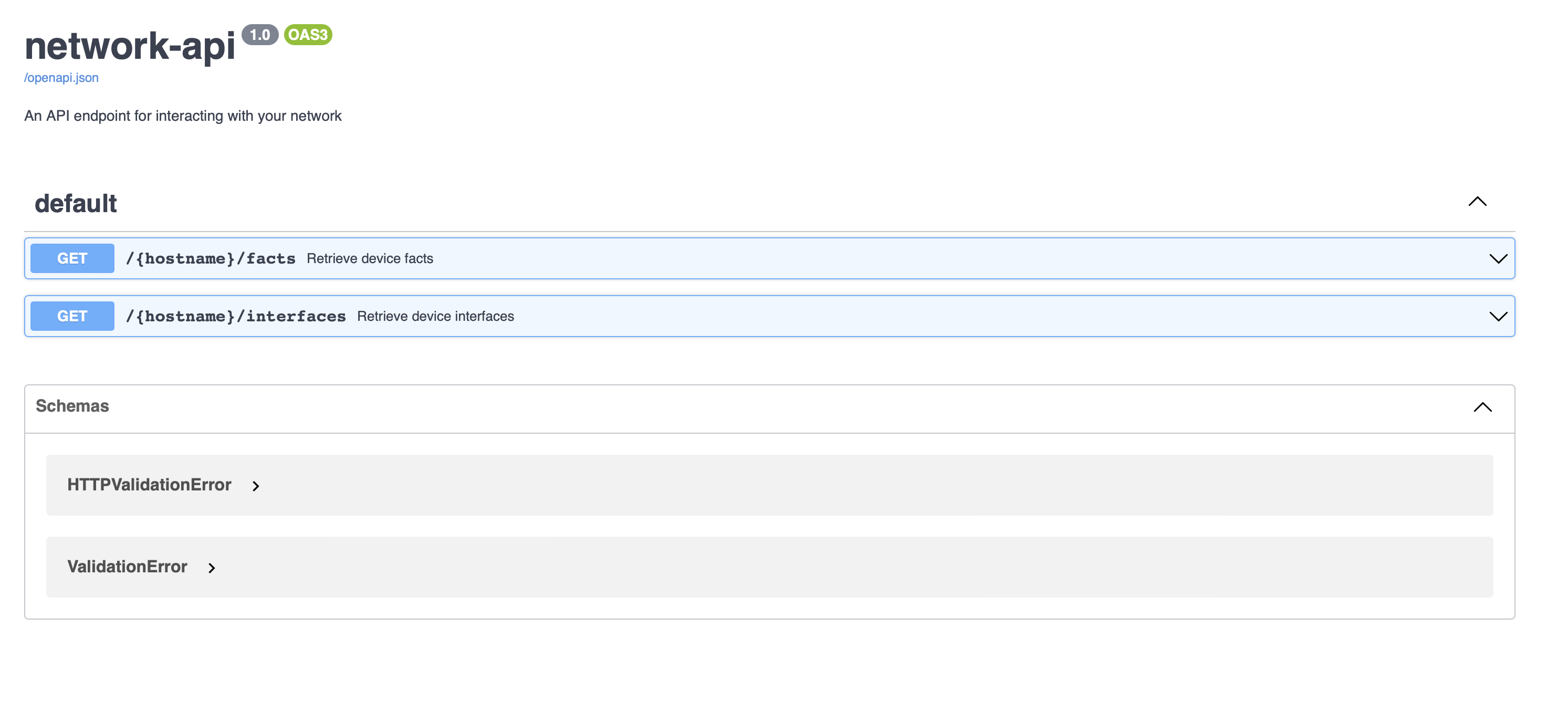Expand HTTPValidationError schema arrow
Screen dimensions: 1568x712
[x=256, y=486]
